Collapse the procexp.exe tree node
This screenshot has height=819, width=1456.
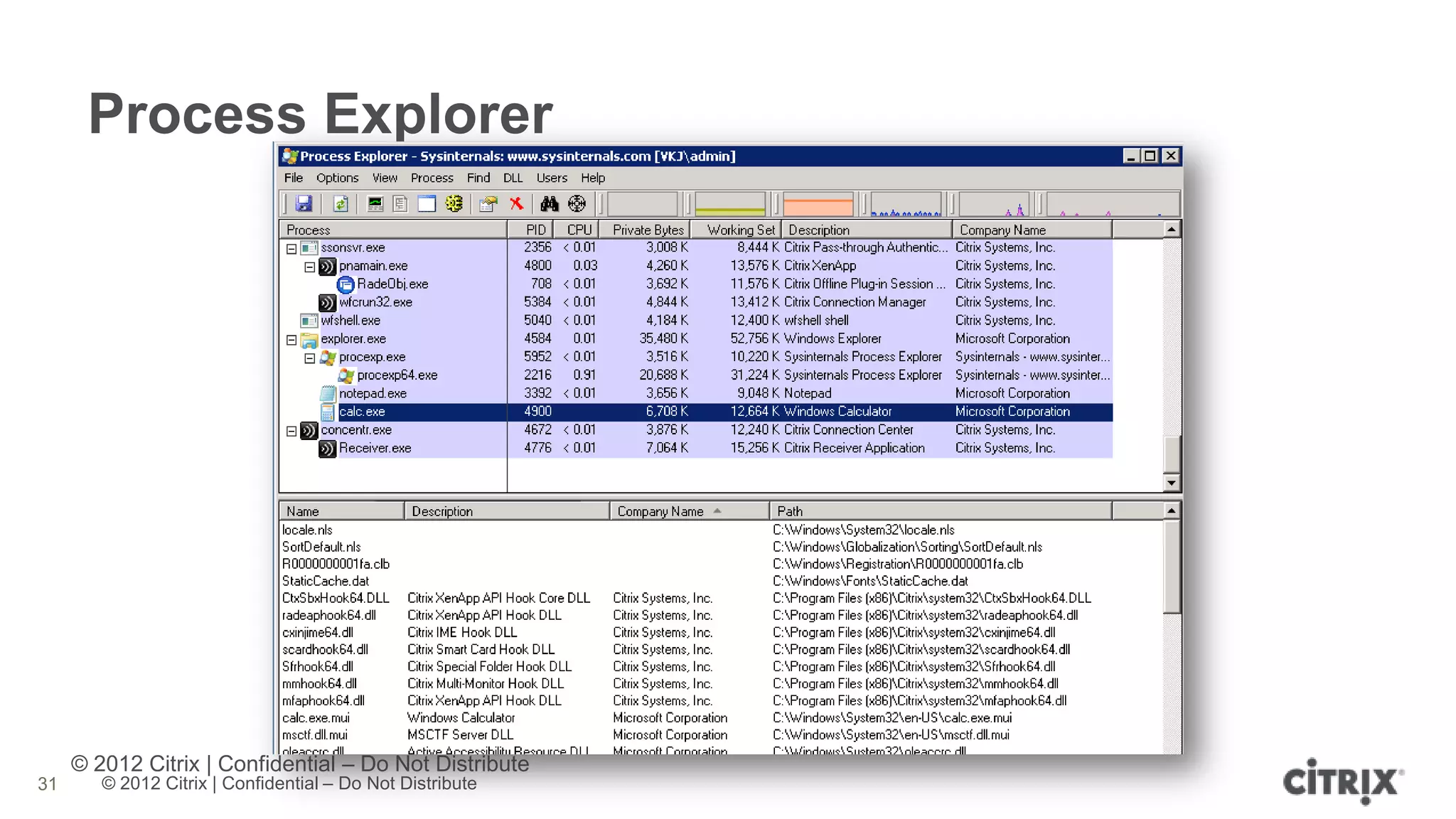click(x=309, y=358)
